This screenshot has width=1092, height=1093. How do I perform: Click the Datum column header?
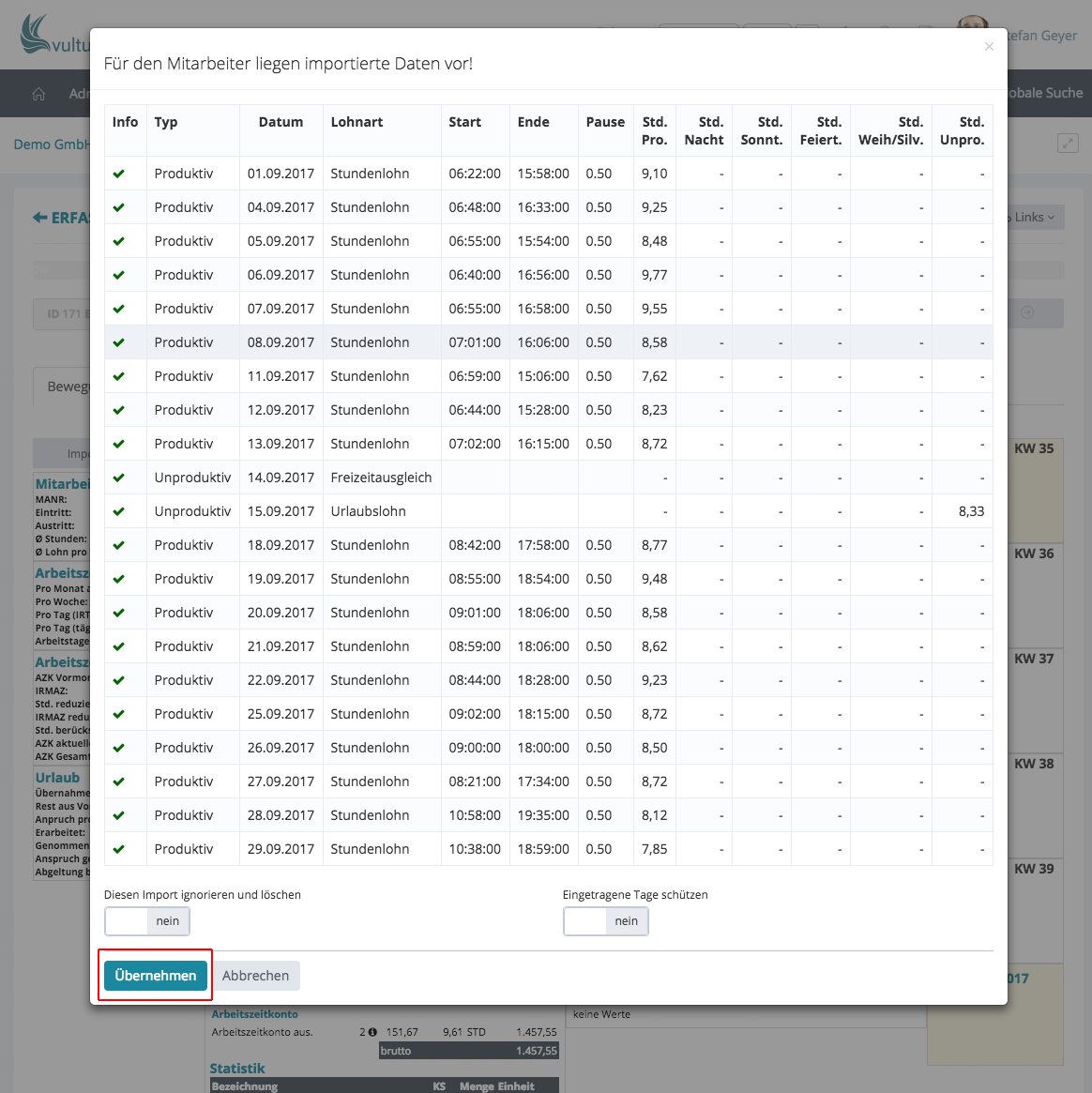pos(281,122)
